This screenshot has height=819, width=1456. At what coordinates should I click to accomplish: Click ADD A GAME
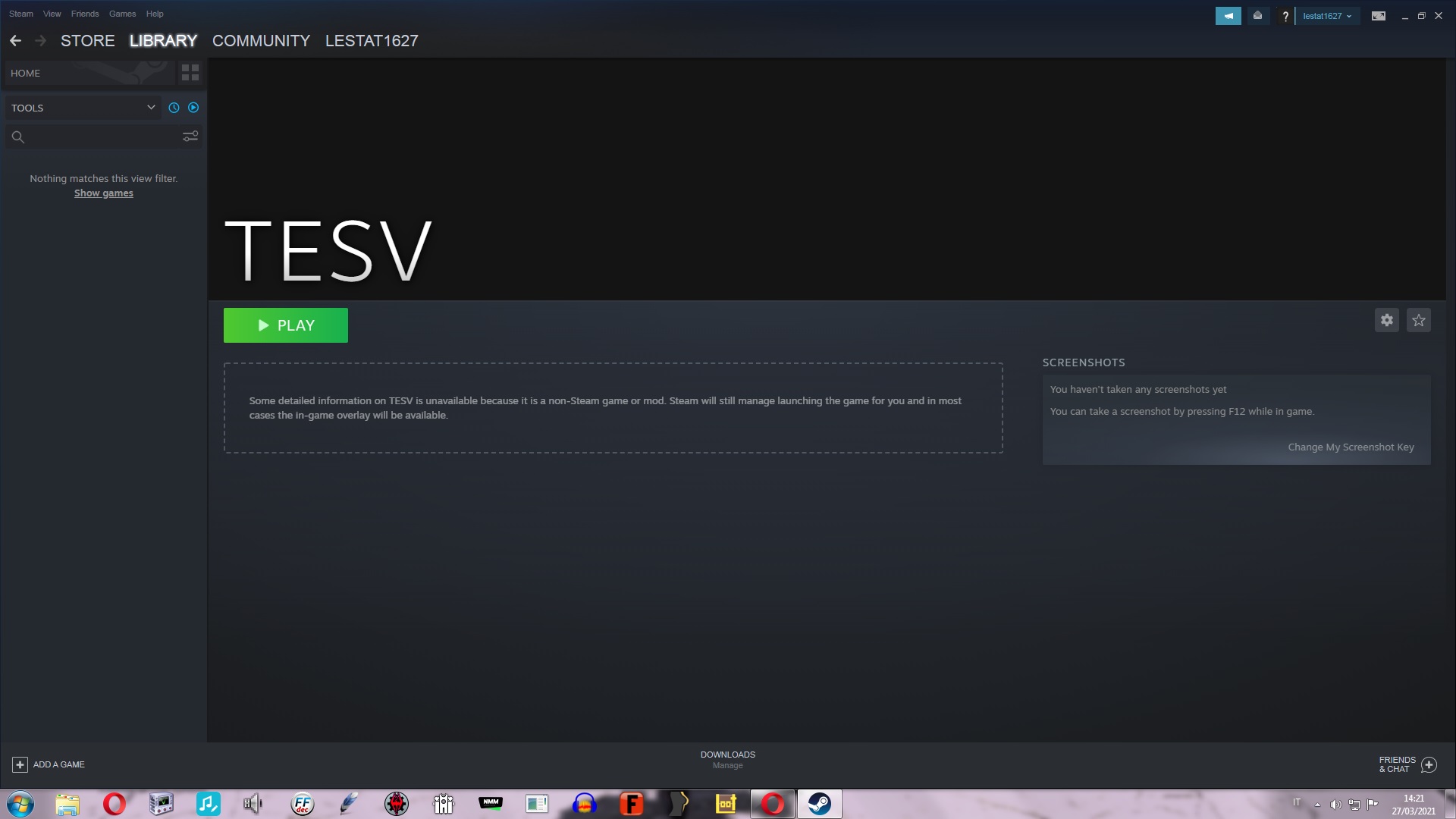[49, 764]
